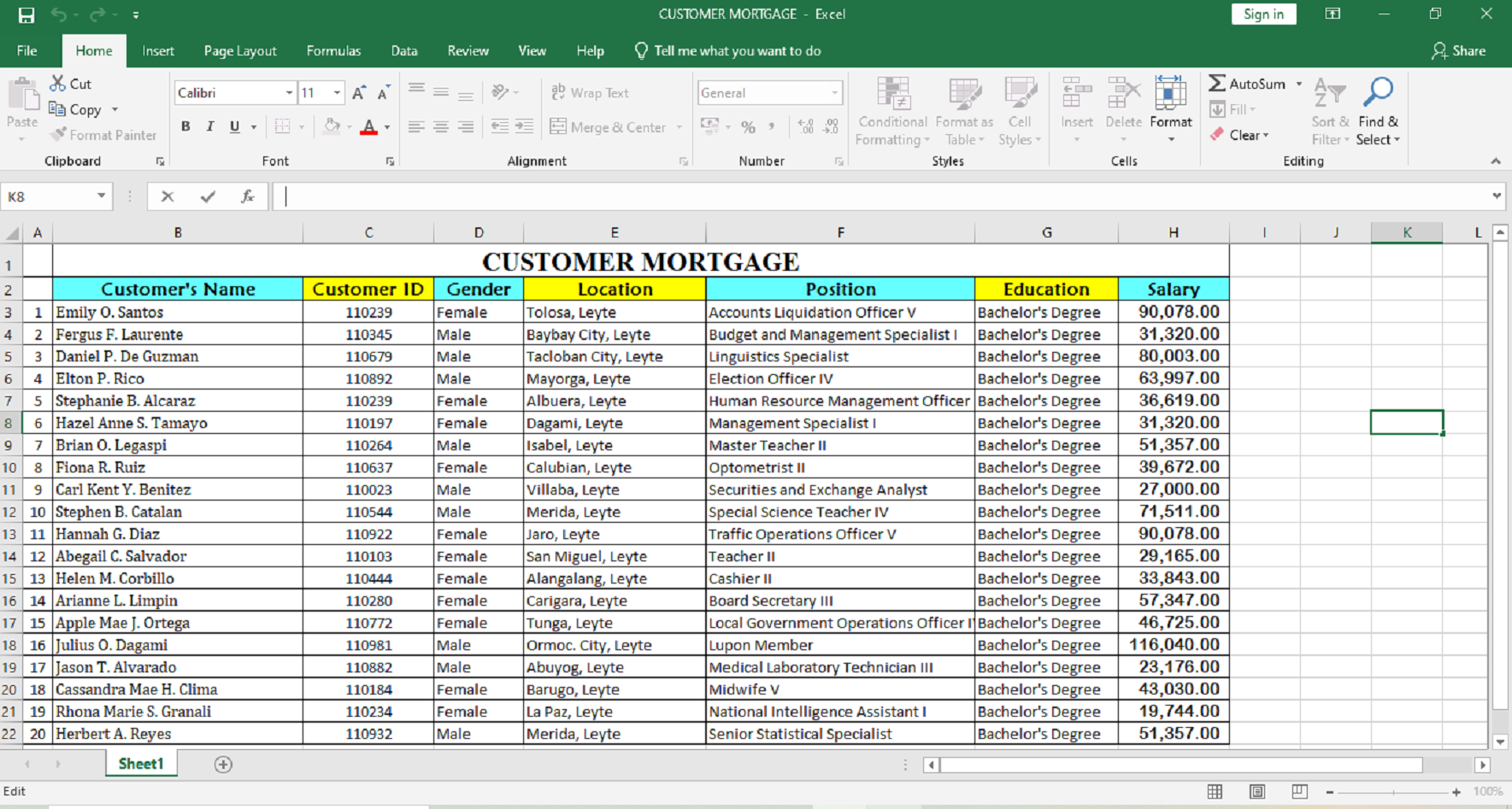Click the red Font Color swatch button
This screenshot has height=809, width=1512.
point(368,126)
